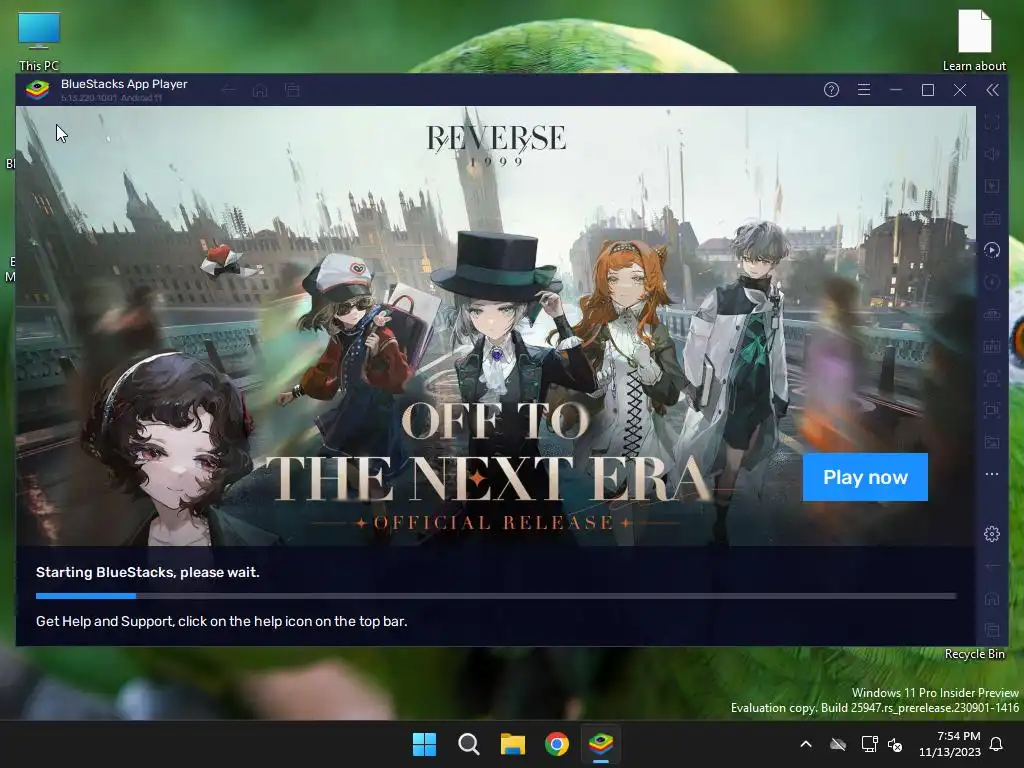The height and width of the screenshot is (768, 1024).
Task: Click the dim circular icon below the play icon
Action: (x=991, y=282)
